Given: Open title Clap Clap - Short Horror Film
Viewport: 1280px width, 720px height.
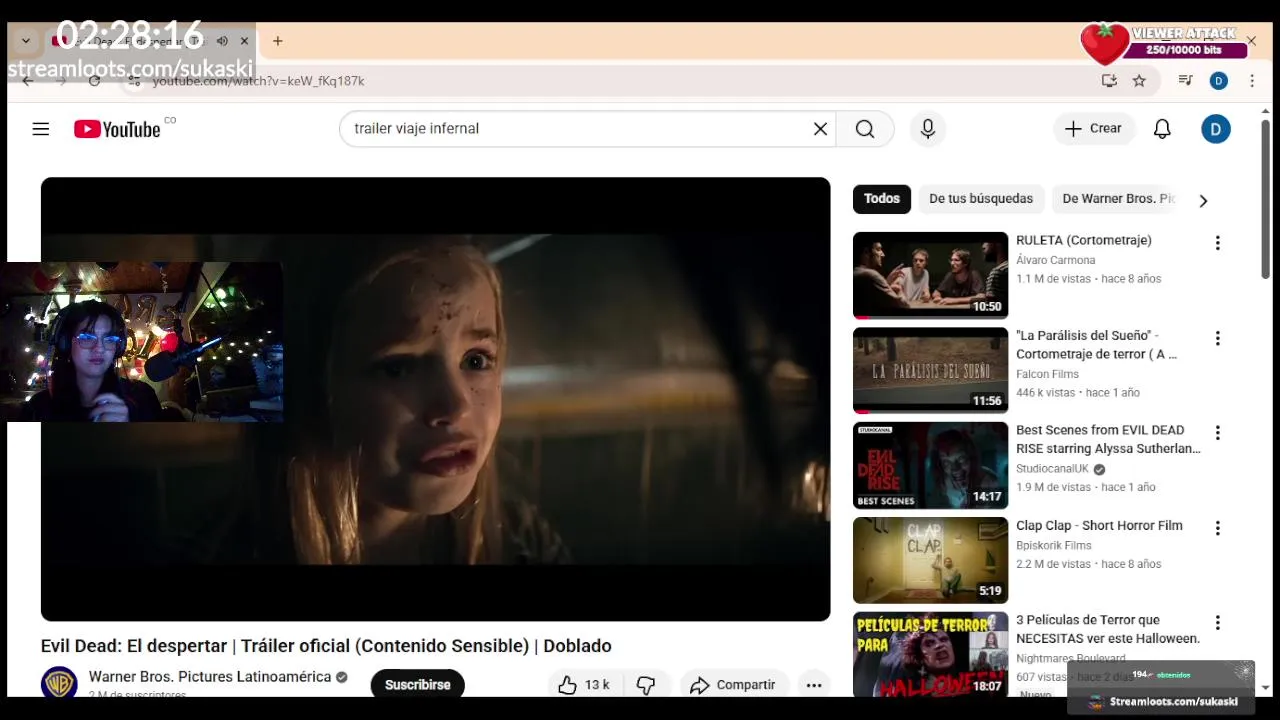Looking at the screenshot, I should (x=1099, y=526).
